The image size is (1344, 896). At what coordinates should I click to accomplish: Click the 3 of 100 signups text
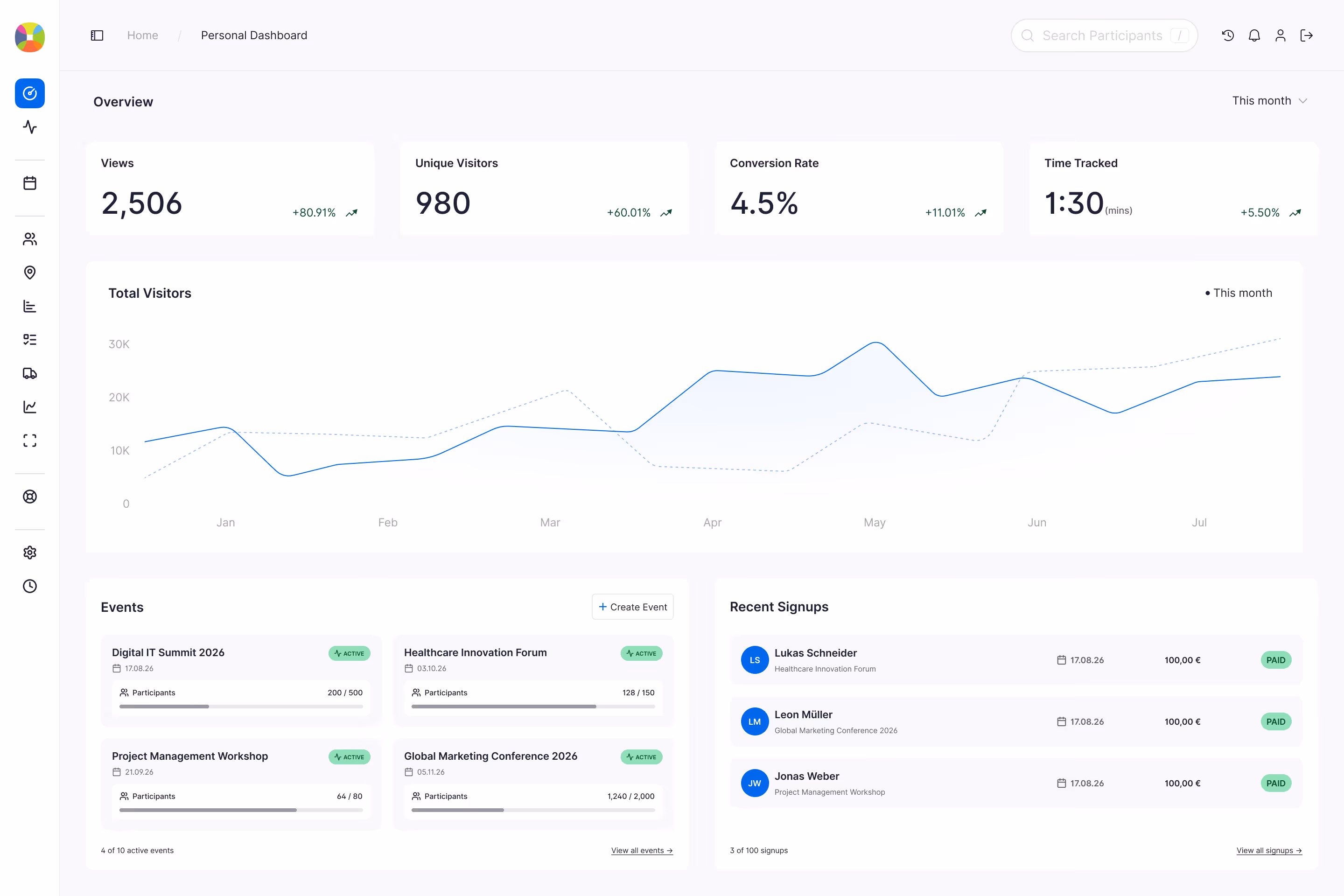[759, 850]
